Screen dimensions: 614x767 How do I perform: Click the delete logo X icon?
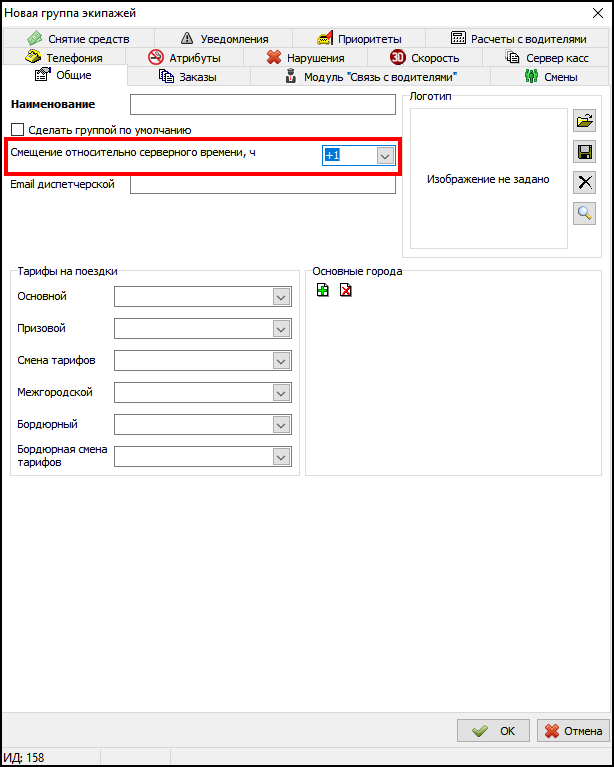point(585,182)
